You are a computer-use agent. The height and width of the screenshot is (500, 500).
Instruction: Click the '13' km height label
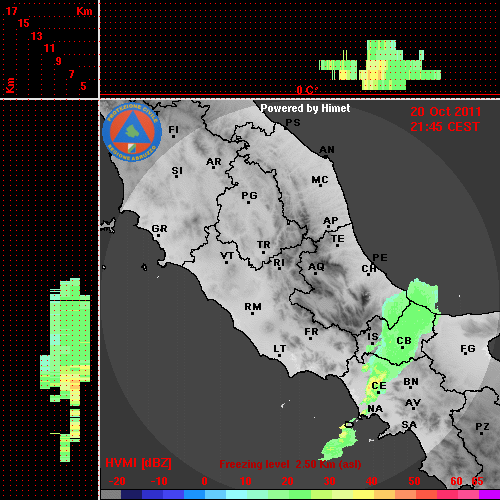[37, 36]
